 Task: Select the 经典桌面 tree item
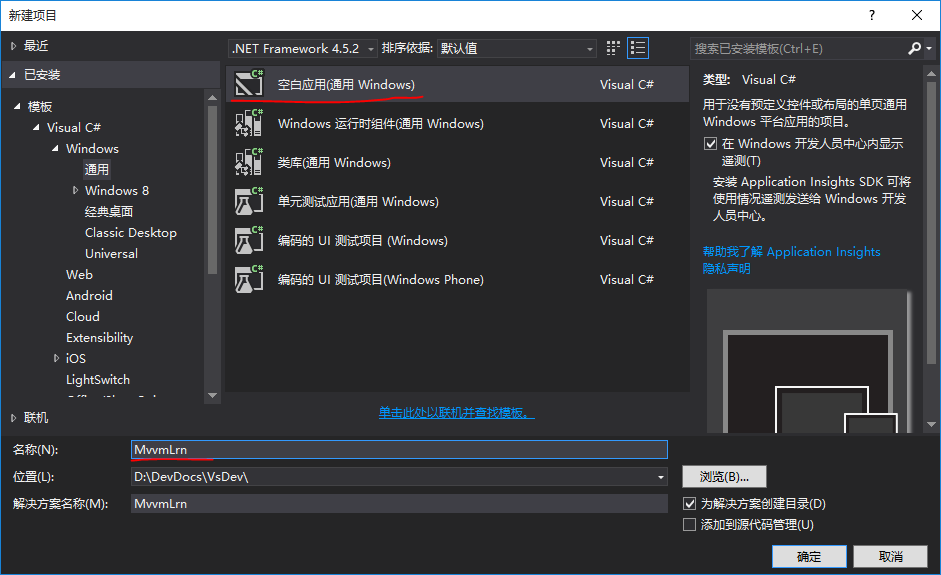109,211
